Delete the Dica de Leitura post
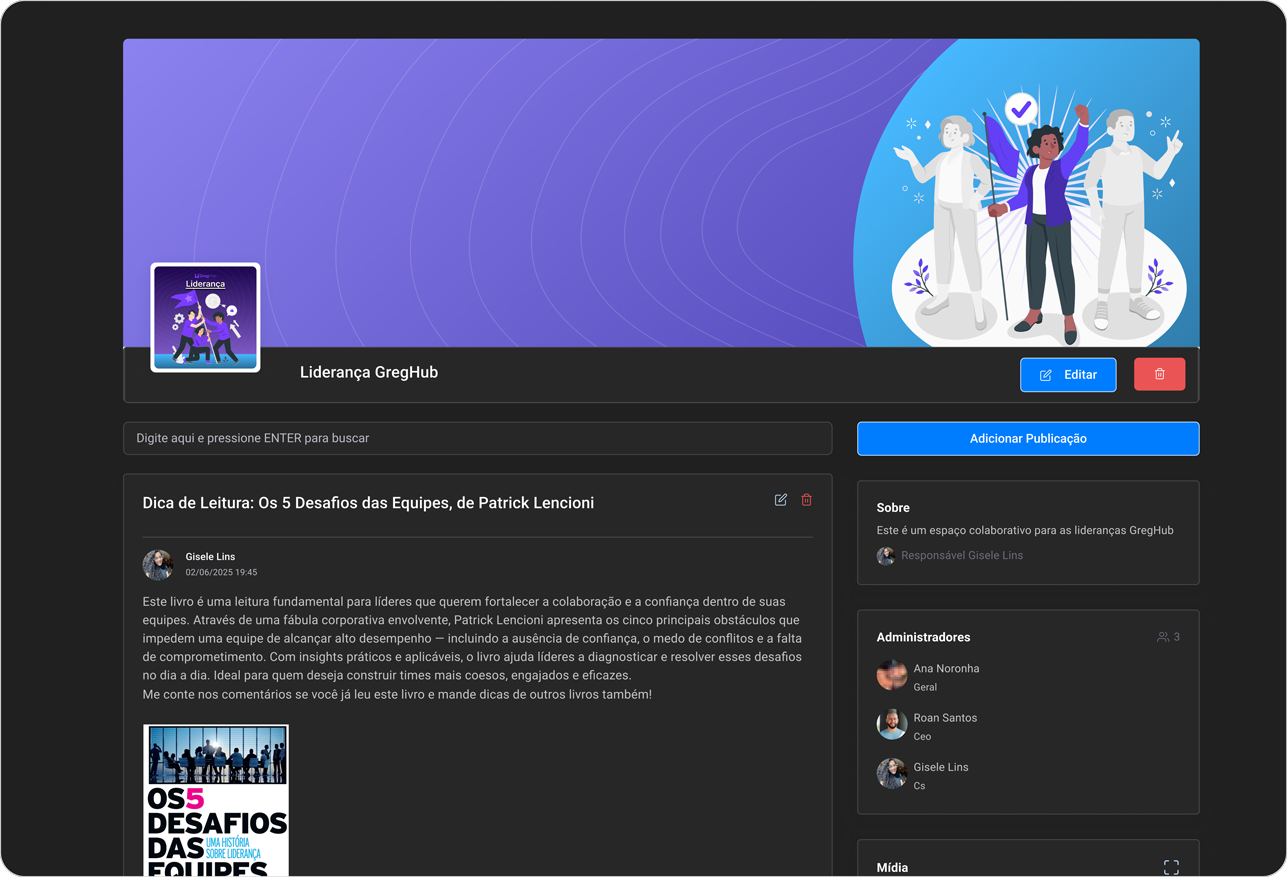The height and width of the screenshot is (877, 1287). [806, 500]
